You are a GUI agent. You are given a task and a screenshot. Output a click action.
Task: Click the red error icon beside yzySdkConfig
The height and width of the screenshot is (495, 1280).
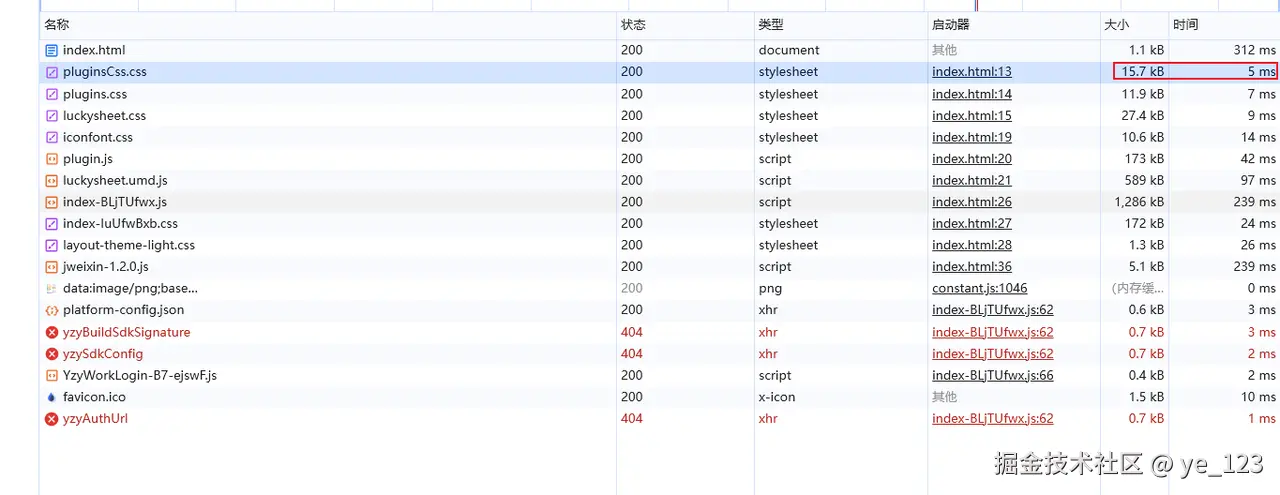pyautogui.click(x=52, y=354)
